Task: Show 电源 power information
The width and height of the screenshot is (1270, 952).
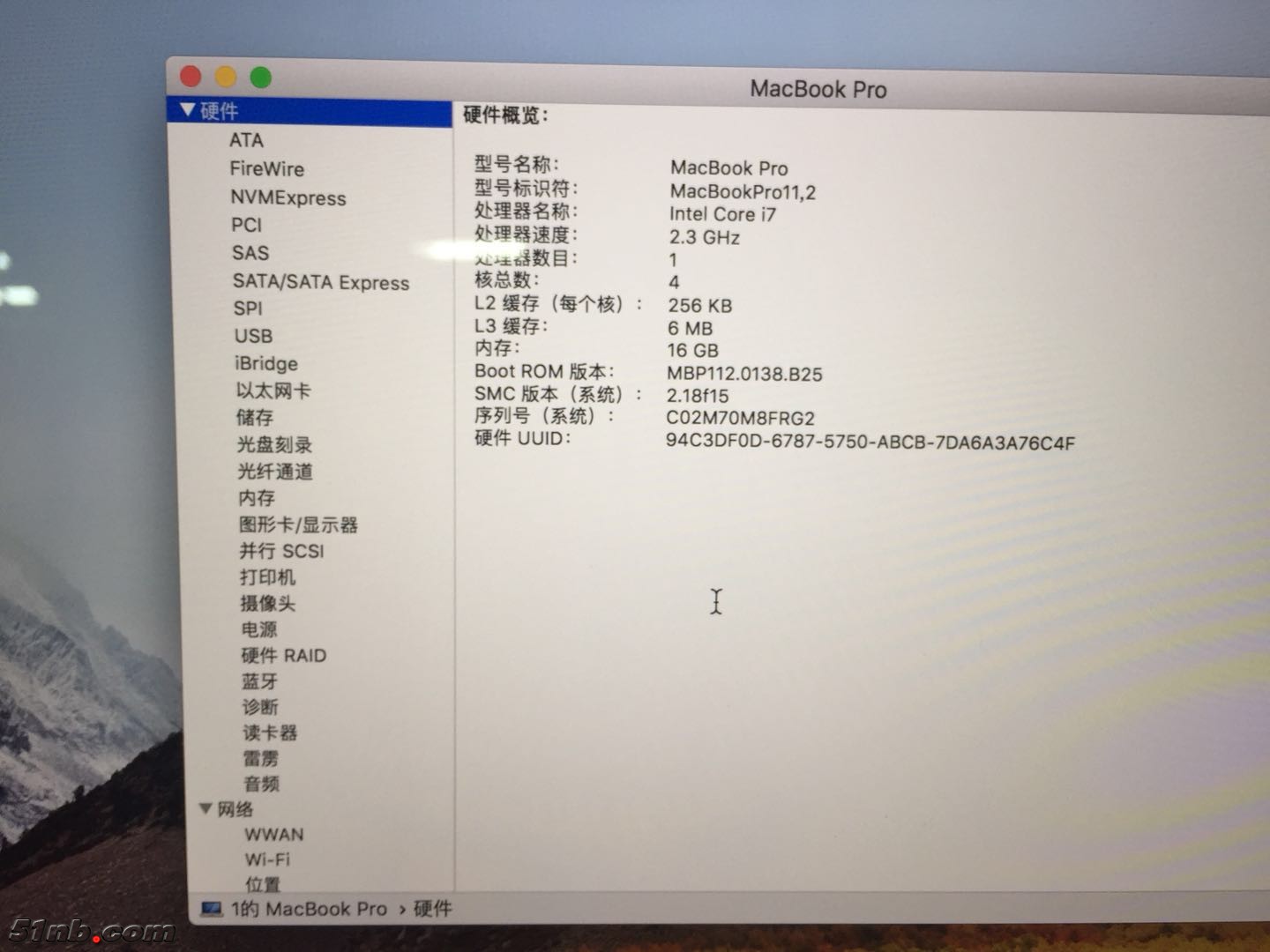Action: 259,629
